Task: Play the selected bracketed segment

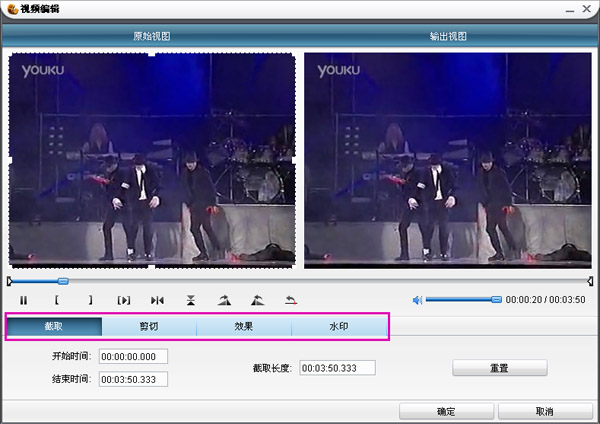Action: pos(124,300)
